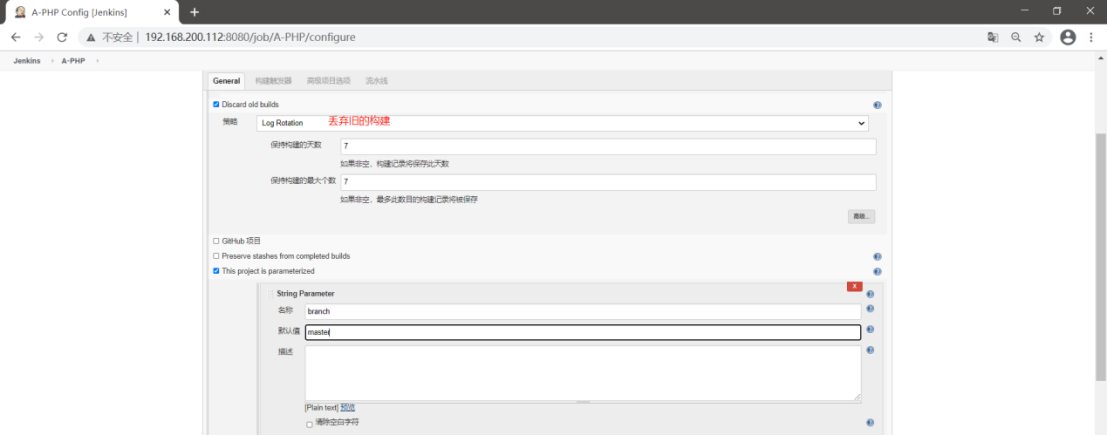Click the address bar URL
This screenshot has height=436, width=1108.
(250, 37)
